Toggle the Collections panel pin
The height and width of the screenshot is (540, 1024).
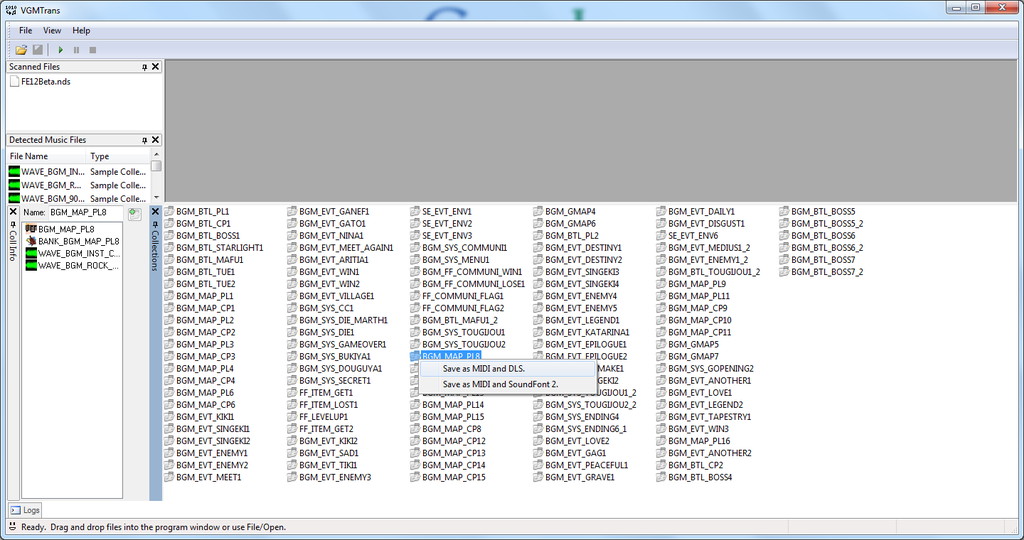tap(155, 225)
